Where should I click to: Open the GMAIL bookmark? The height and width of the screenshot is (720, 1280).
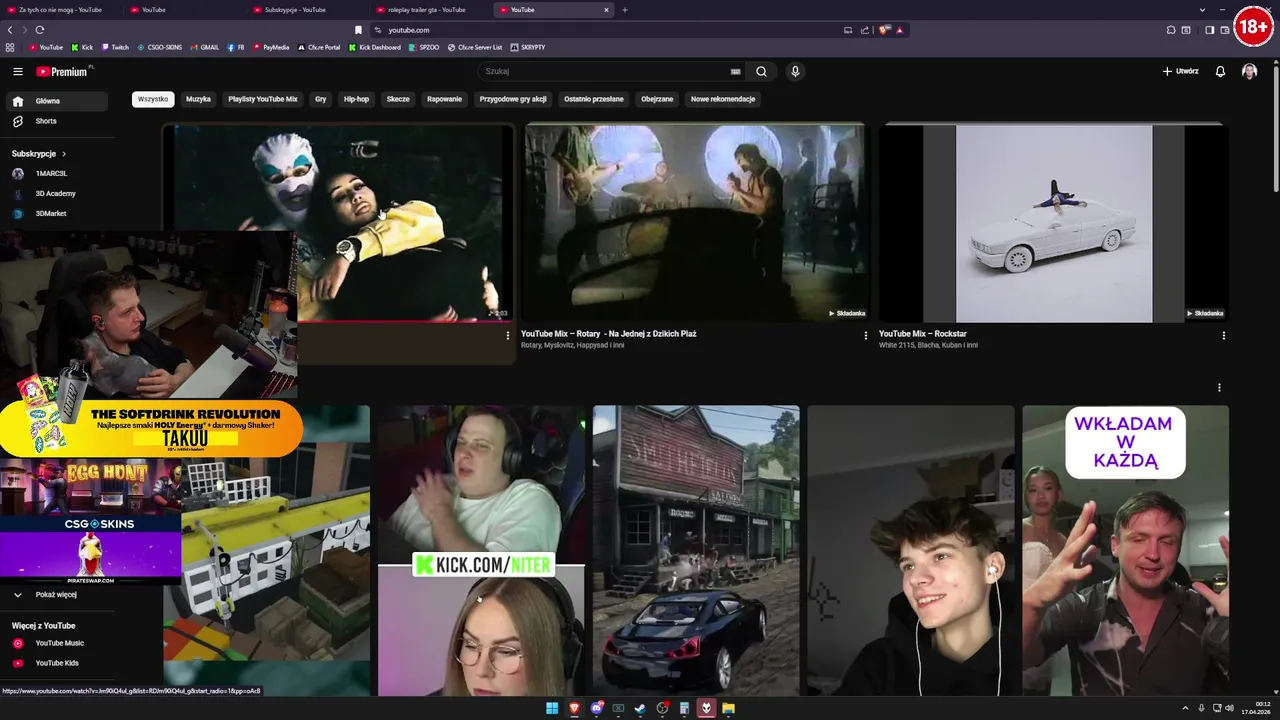click(205, 47)
